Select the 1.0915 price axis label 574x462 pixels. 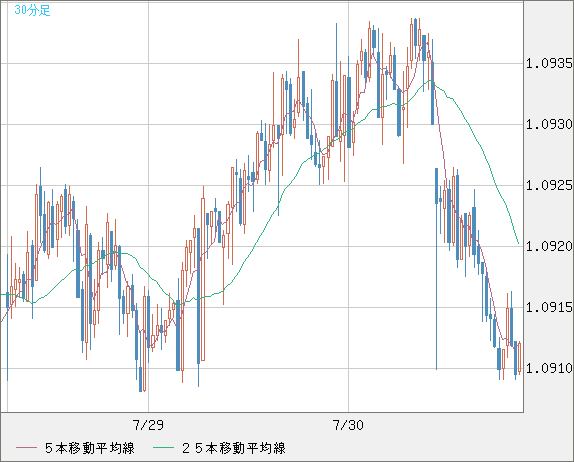pyautogui.click(x=549, y=308)
